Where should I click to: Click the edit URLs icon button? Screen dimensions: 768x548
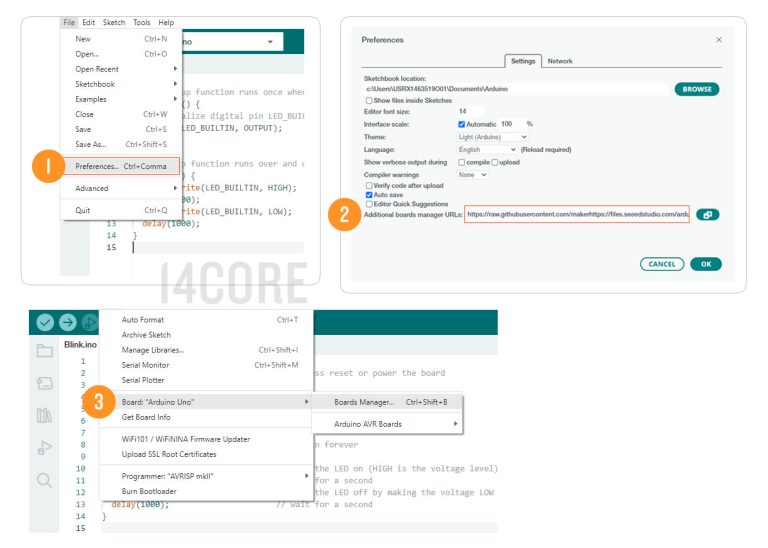707,215
